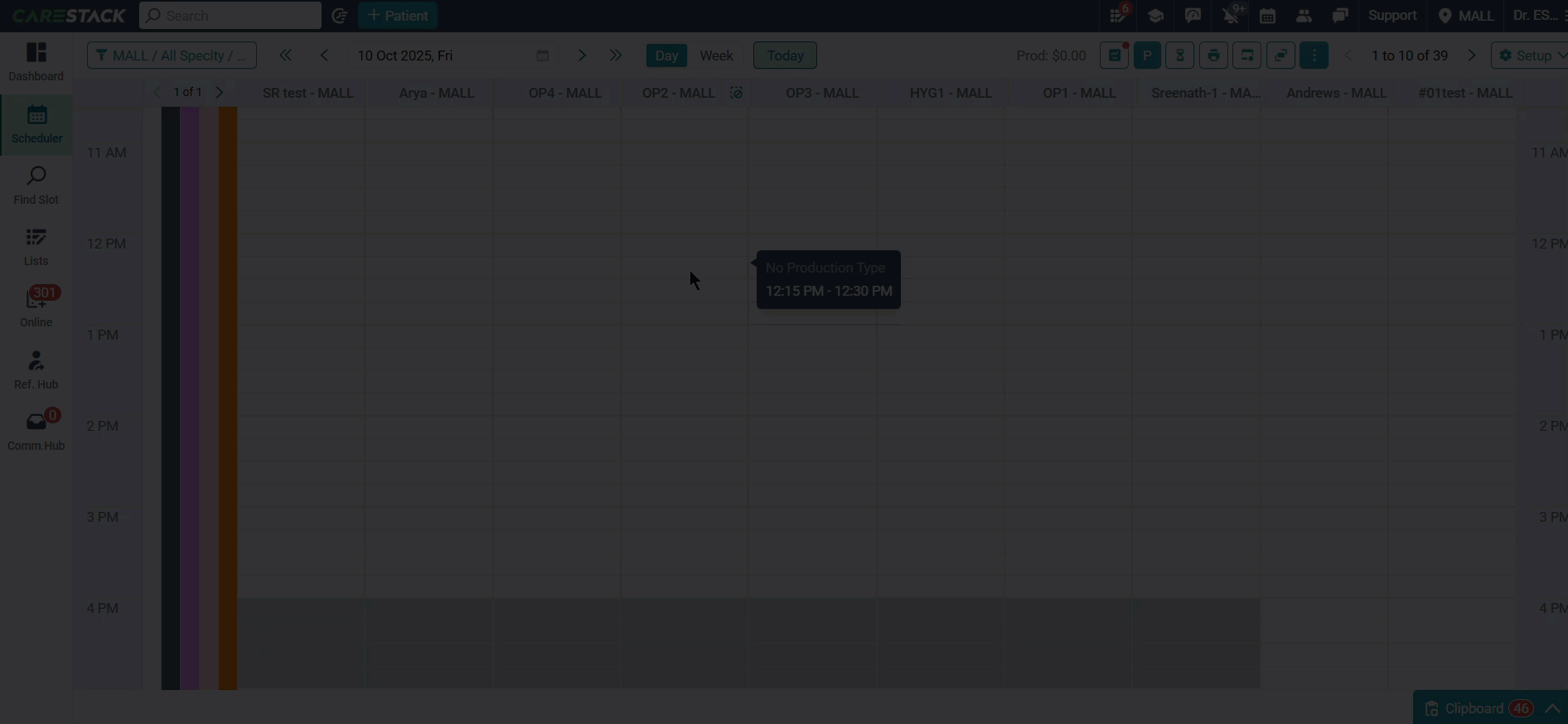
Task: Open the Dashboard from the sidebar
Action: click(36, 63)
